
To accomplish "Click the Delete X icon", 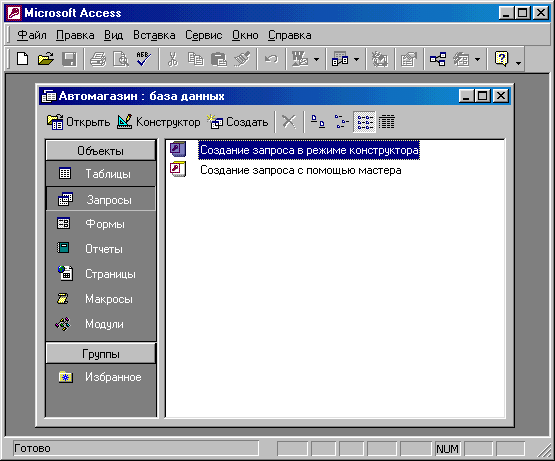I will point(289,122).
